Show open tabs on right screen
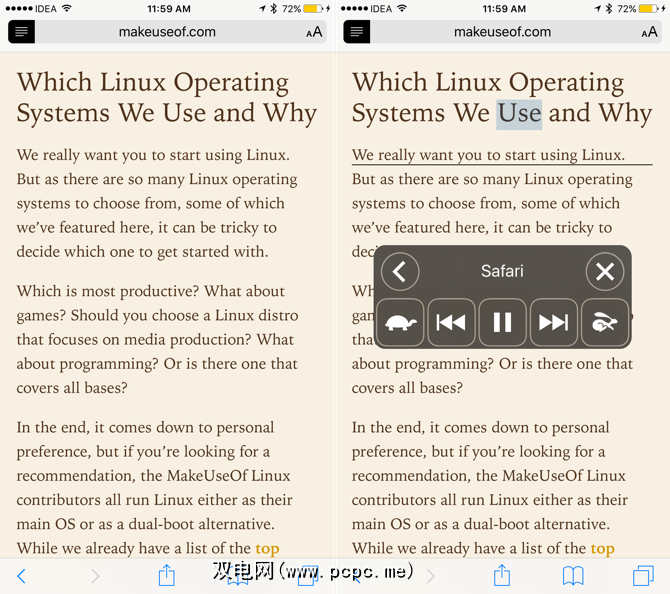 coord(643,575)
